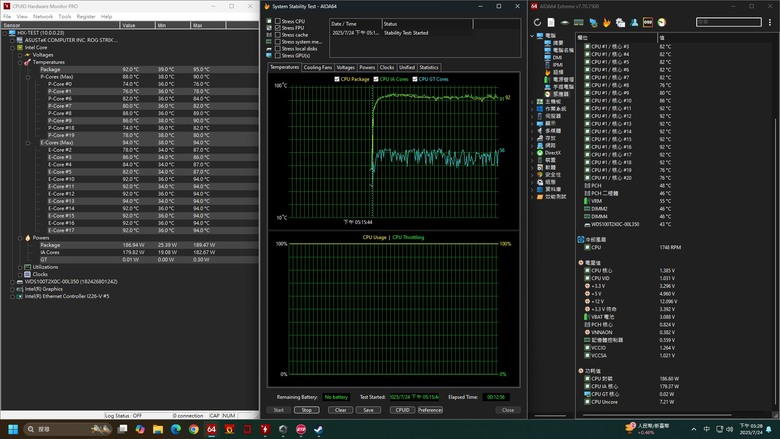Open the three-dot menu in AIDA64 Extreme
The width and height of the screenshot is (780, 439).
[x=770, y=22]
